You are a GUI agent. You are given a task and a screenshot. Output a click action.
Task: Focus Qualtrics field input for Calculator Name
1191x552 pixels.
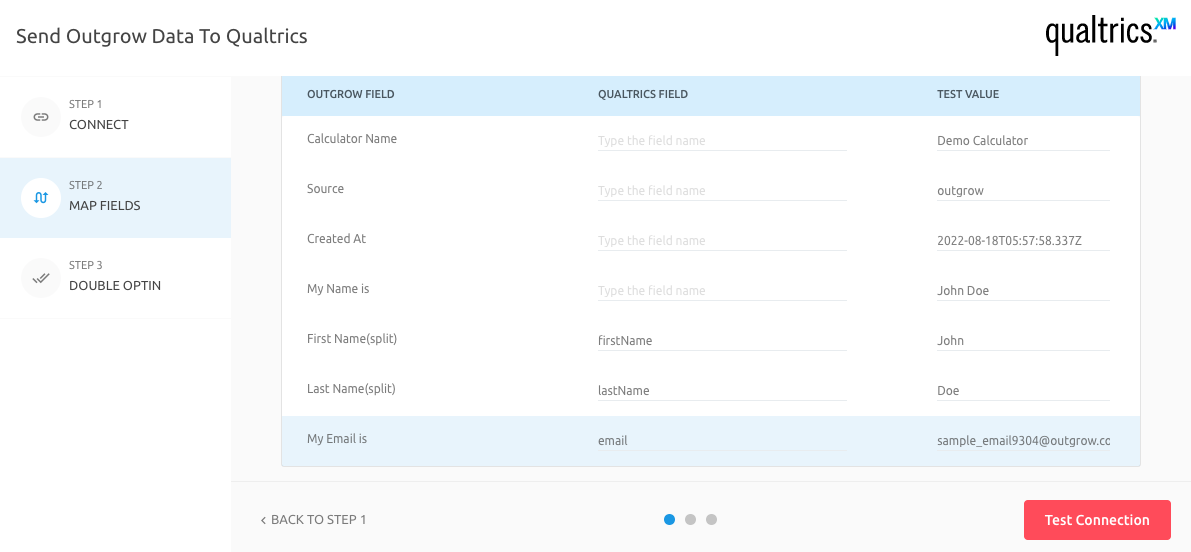tap(722, 140)
